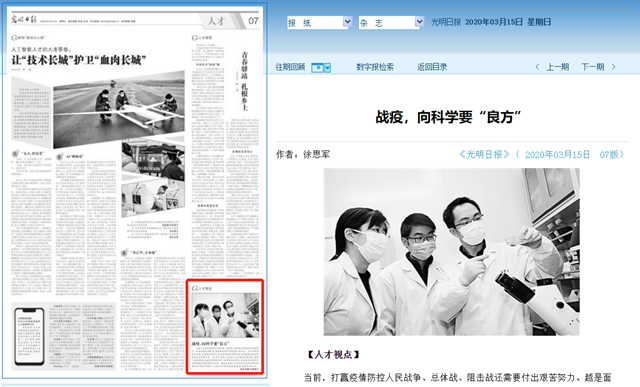Click the calendar icon beside 往期回顾
Screen dimensions: 640x387
coord(317,68)
